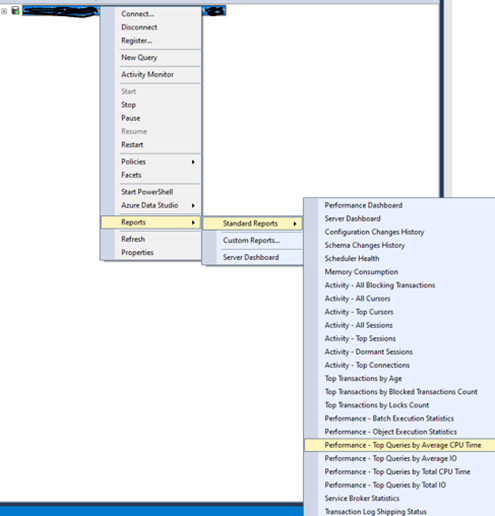Viewport: 495px width, 516px height.
Task: Open the Policies submenu arrow
Action: click(x=193, y=162)
